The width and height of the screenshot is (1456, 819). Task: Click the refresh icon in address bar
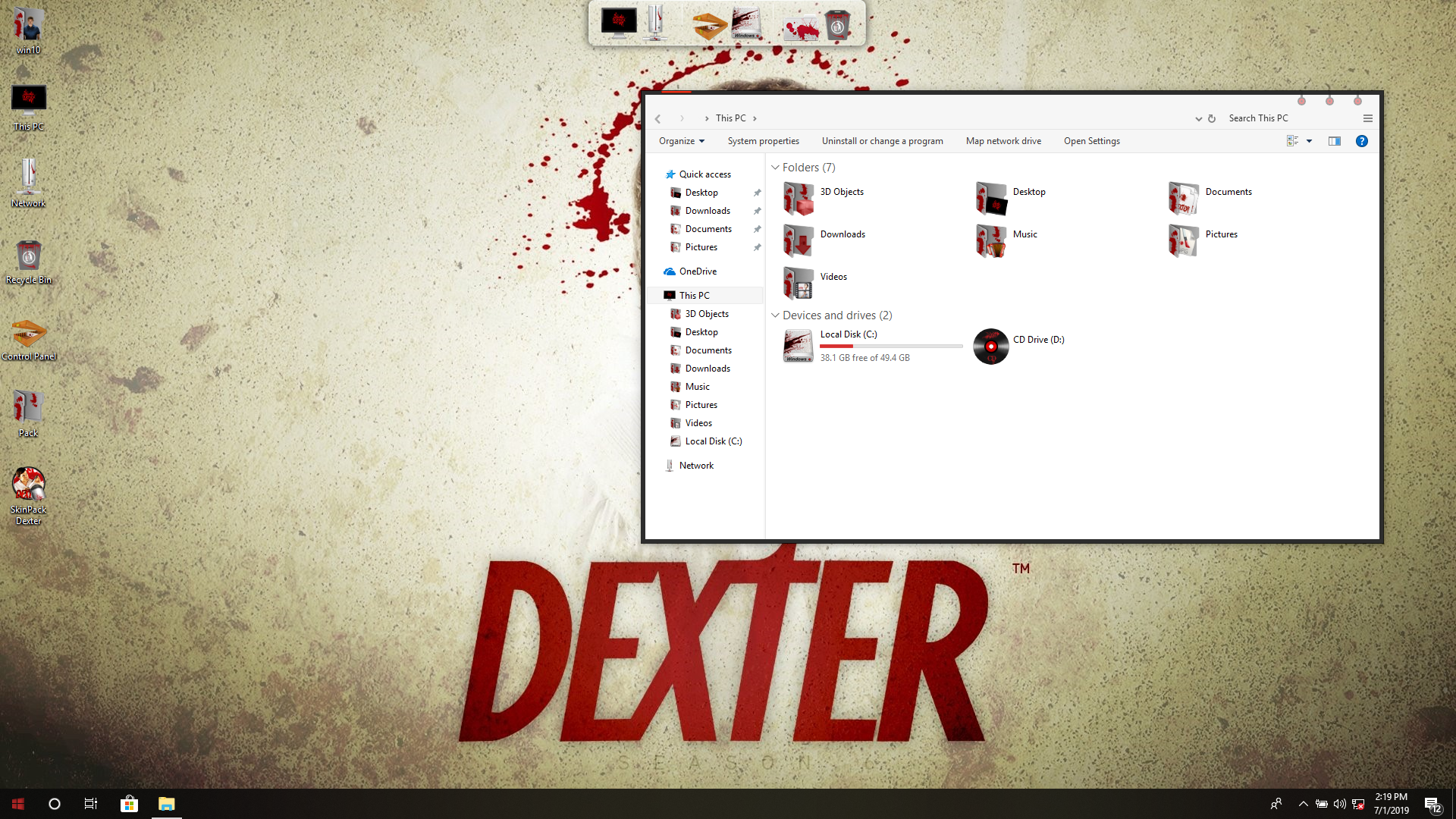coord(1212,118)
